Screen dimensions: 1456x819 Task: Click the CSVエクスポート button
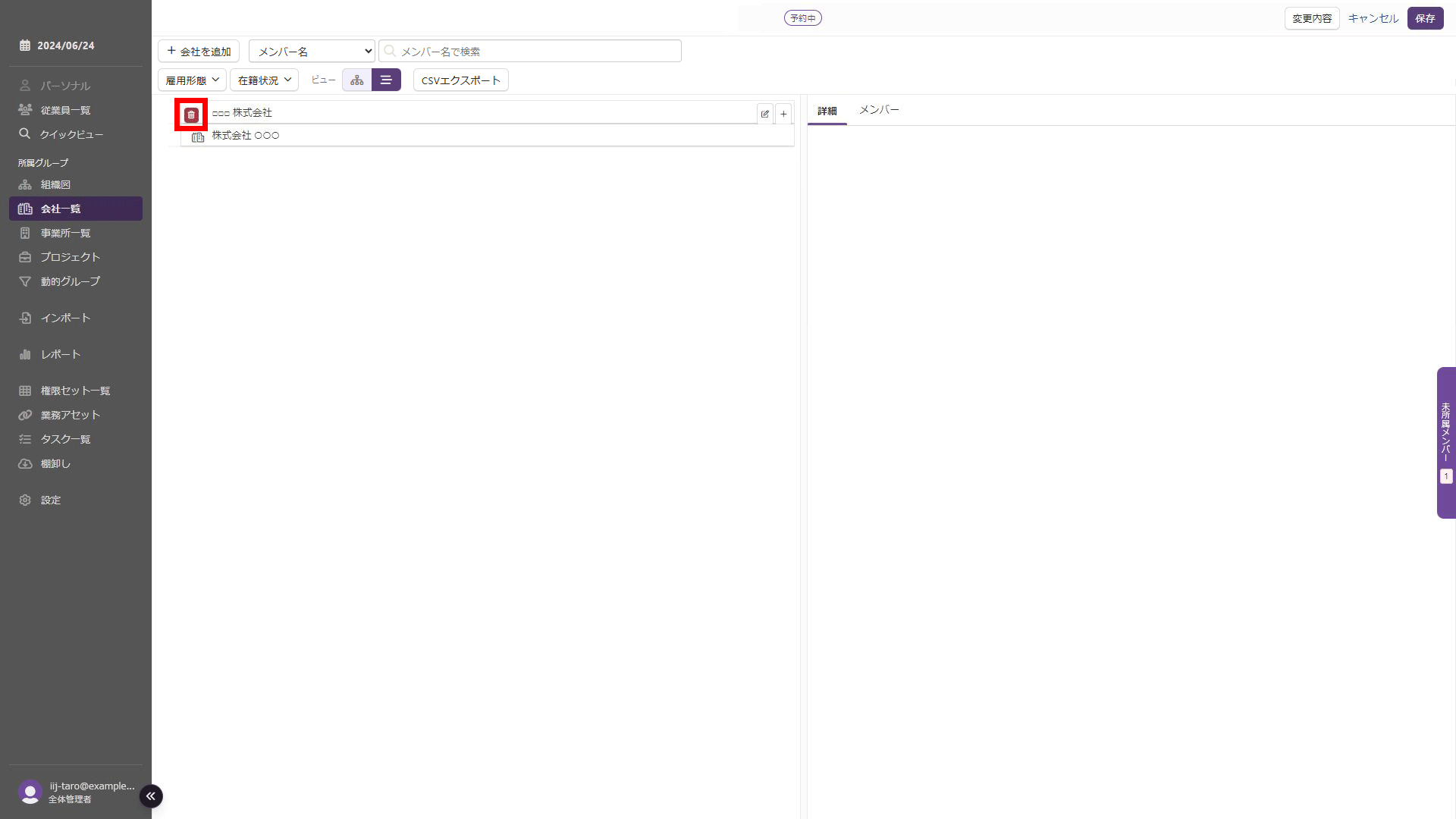461,80
